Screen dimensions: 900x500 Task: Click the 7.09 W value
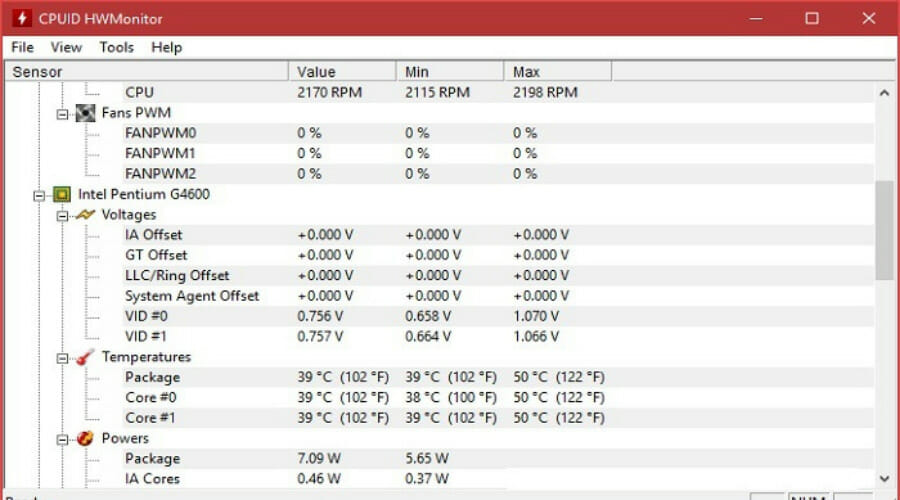pos(319,459)
